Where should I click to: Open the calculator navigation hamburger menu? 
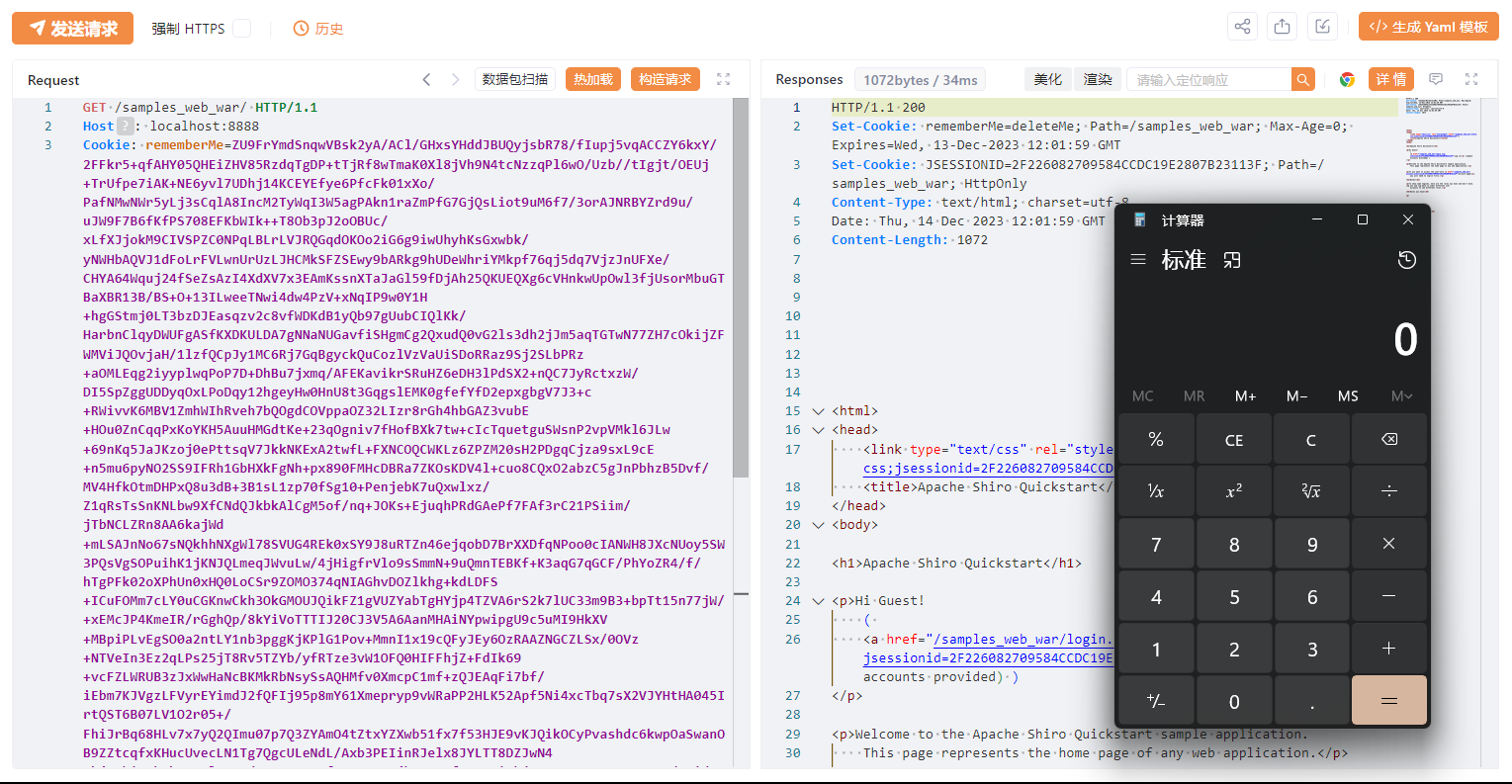click(x=1138, y=259)
